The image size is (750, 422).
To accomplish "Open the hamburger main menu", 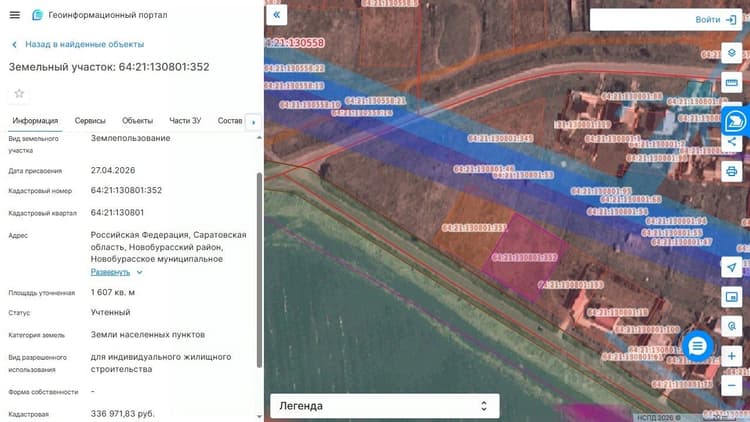I will [x=15, y=15].
